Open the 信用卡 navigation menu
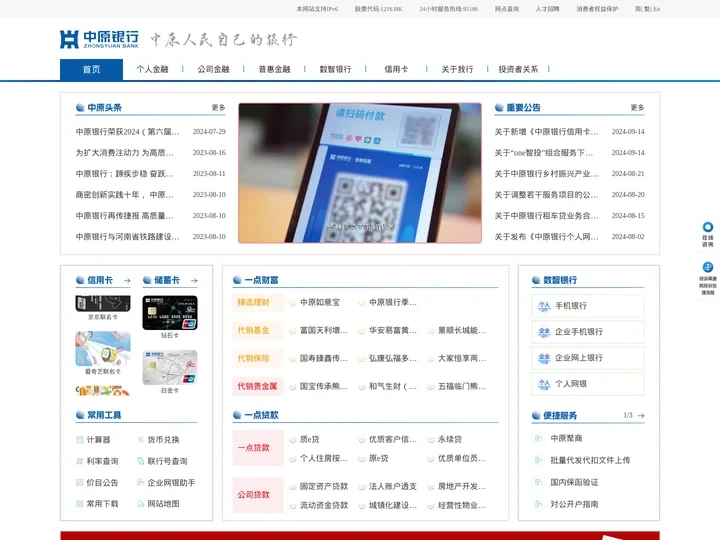 point(396,69)
